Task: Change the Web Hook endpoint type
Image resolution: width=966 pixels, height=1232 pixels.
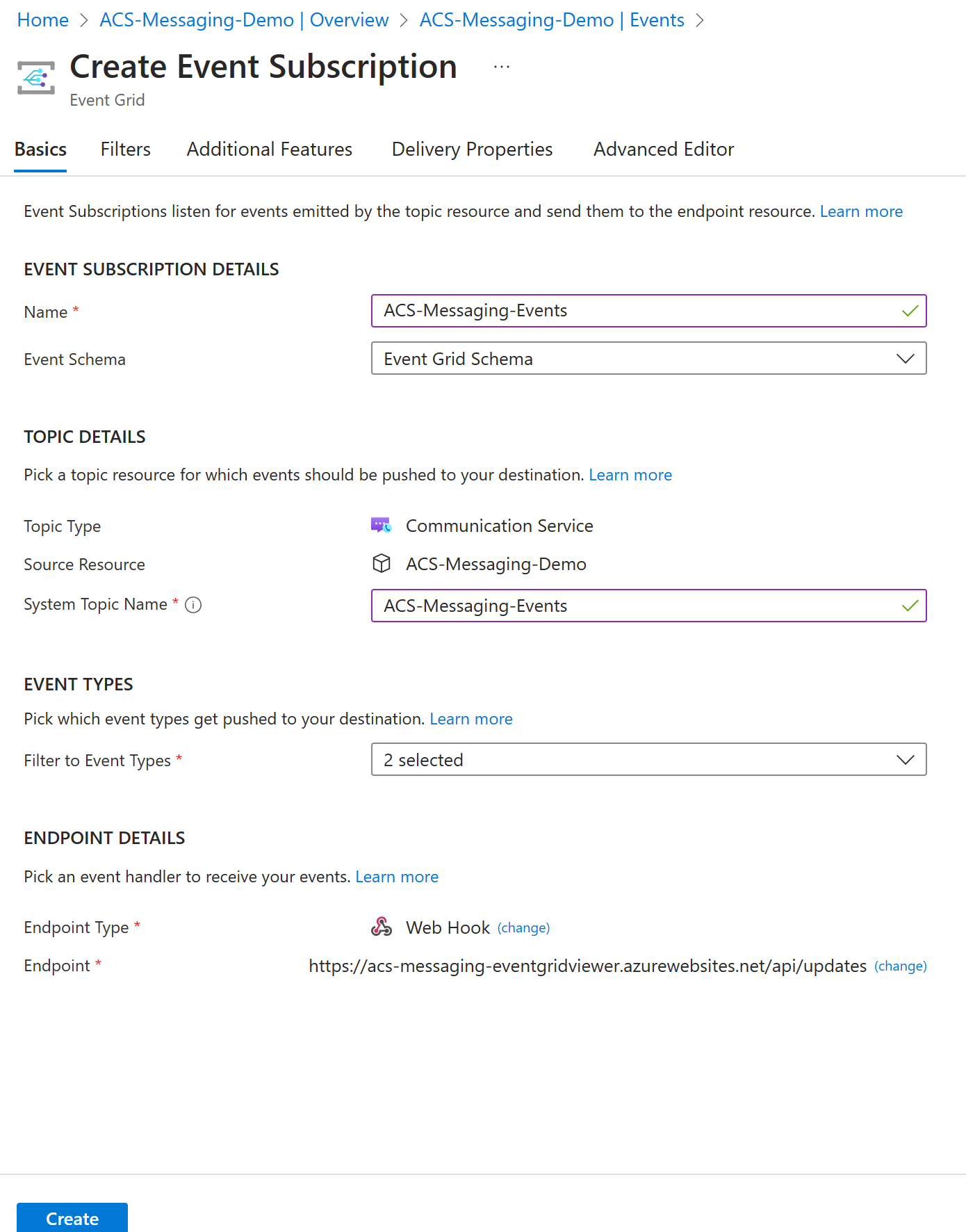Action: (x=523, y=927)
